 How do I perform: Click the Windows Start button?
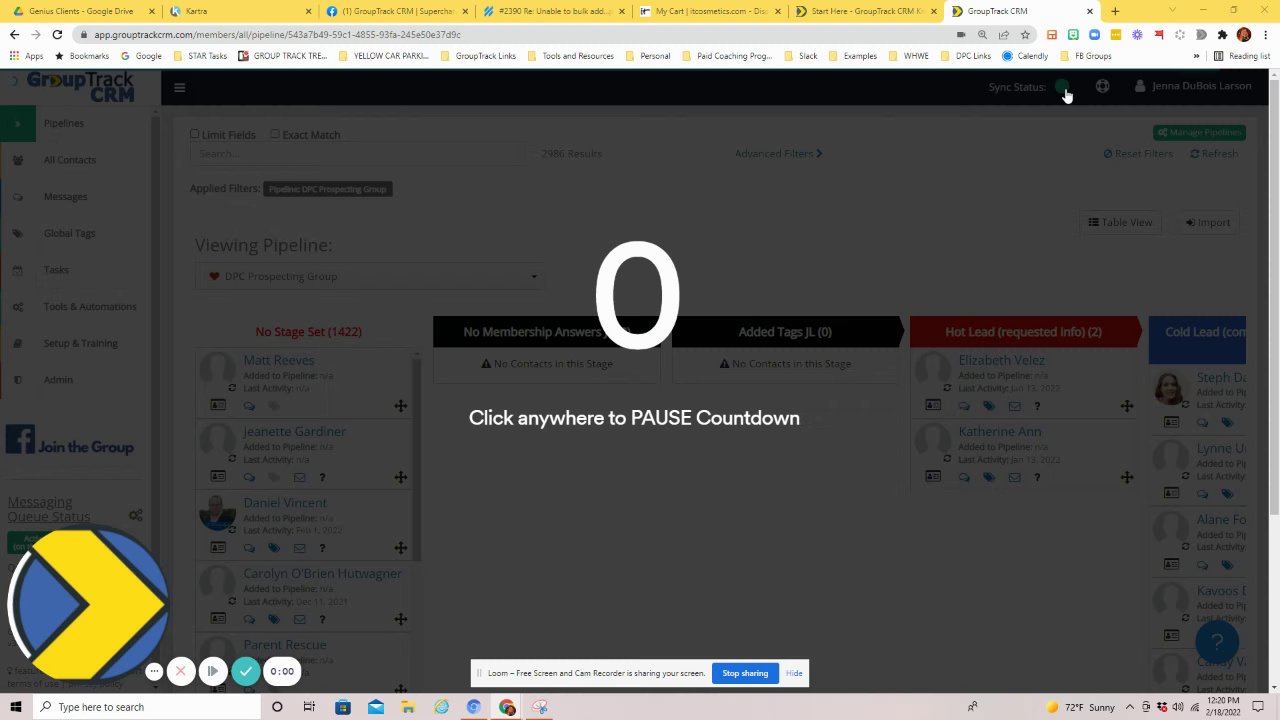pos(17,707)
